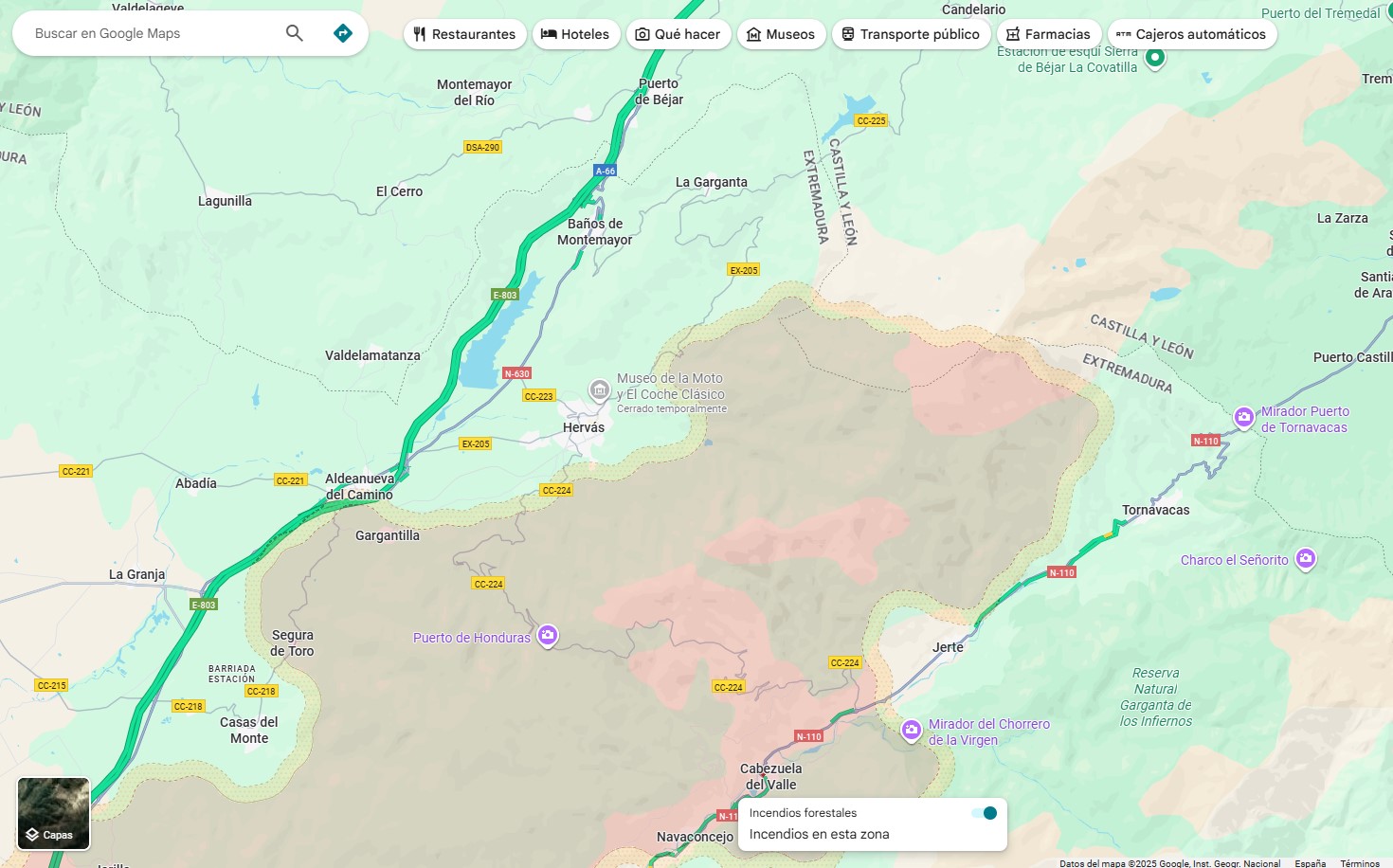Viewport: 1393px width, 868px height.
Task: Select the Puerto de Honduras camera marker
Action: [547, 636]
